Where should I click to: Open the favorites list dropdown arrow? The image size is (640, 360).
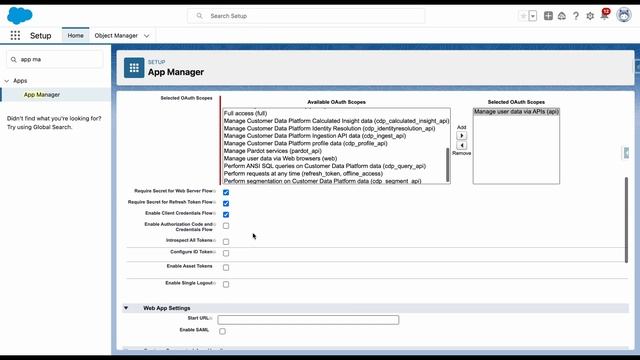pyautogui.click(x=533, y=16)
